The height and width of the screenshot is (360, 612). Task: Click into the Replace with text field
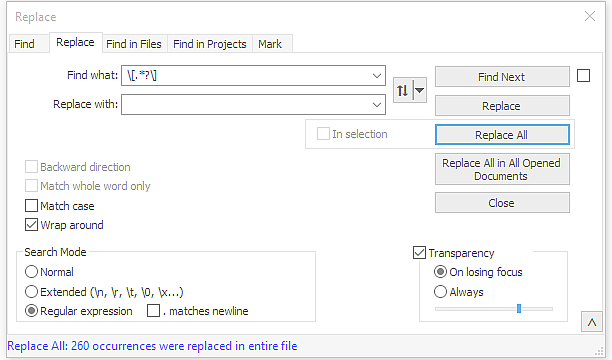point(246,105)
